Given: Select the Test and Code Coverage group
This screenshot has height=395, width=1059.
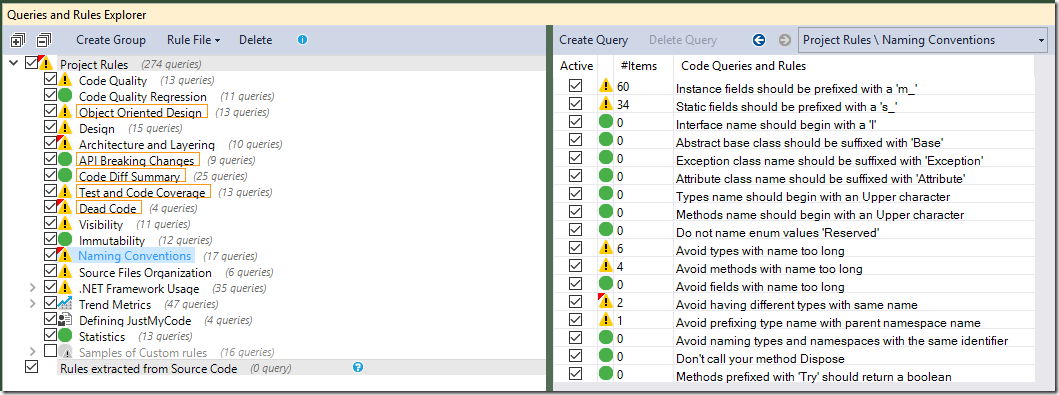Looking at the screenshot, I should click(142, 192).
